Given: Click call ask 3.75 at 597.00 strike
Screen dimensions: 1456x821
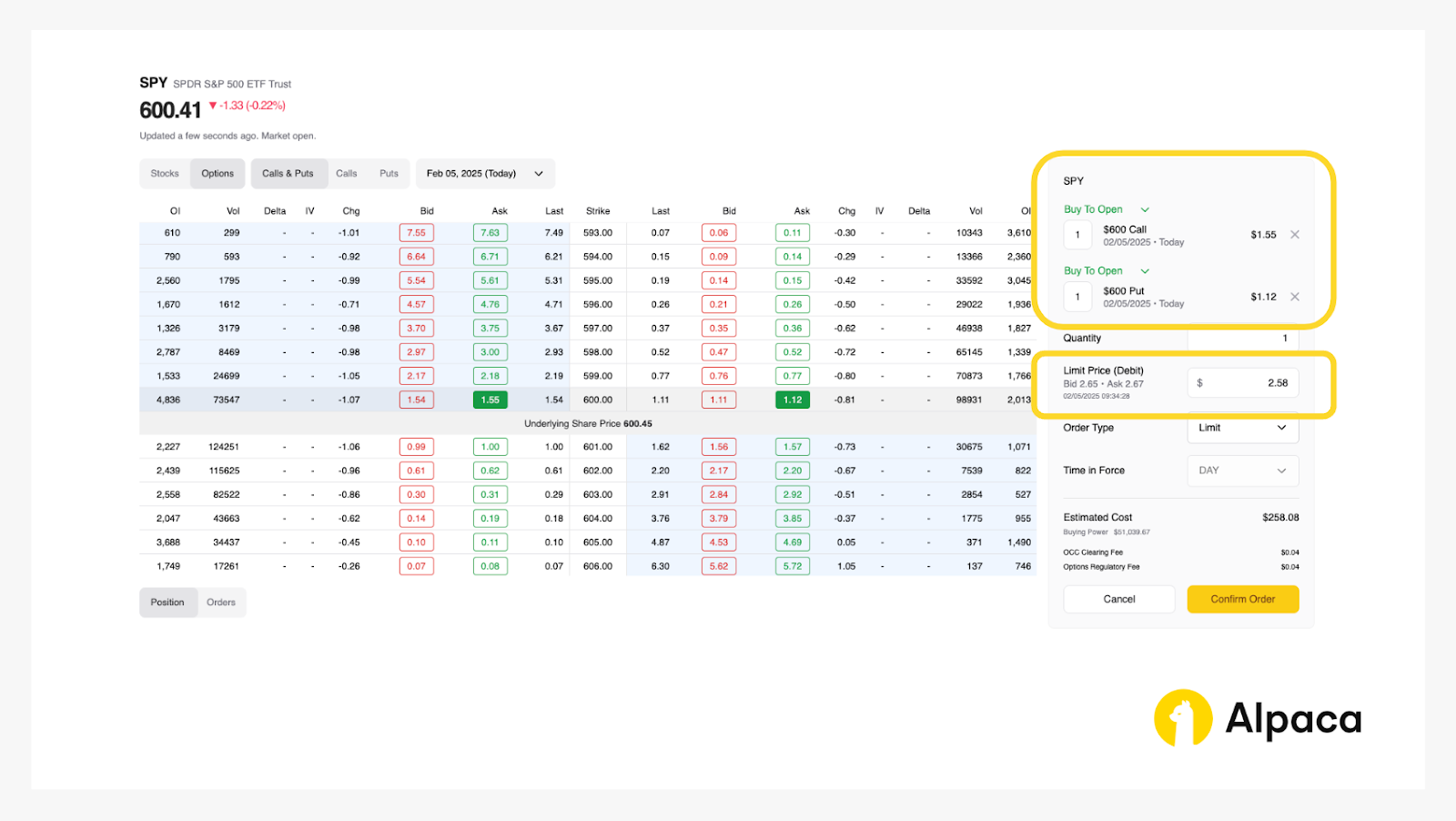Looking at the screenshot, I should (x=490, y=329).
